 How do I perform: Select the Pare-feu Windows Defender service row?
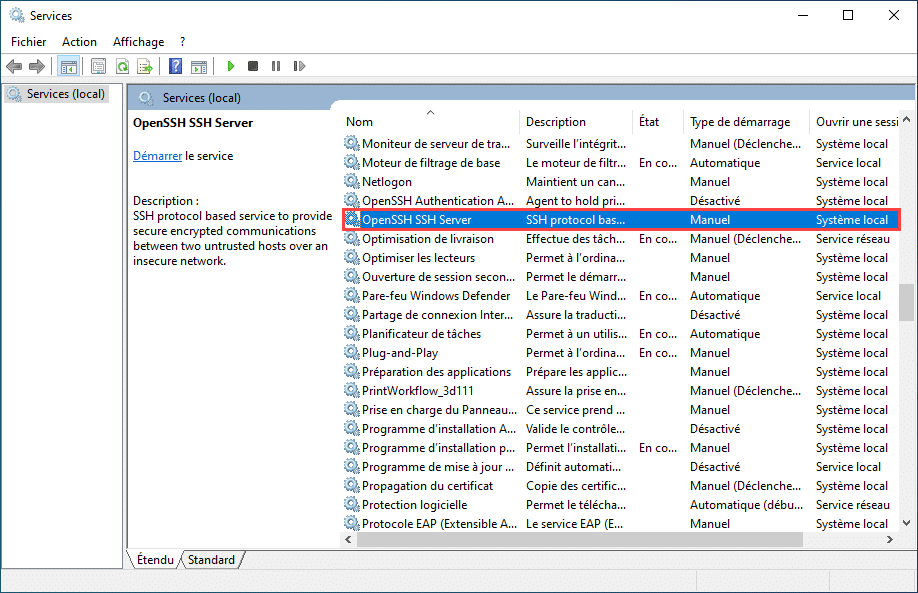tap(621, 296)
